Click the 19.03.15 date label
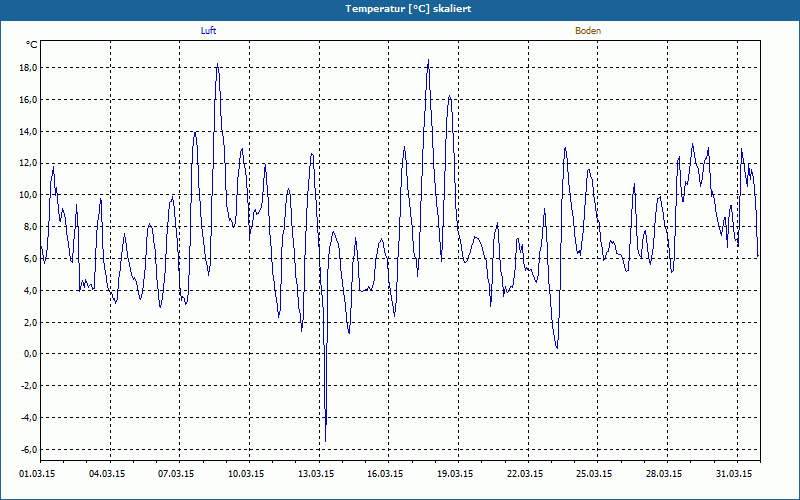The image size is (800, 500). click(455, 474)
